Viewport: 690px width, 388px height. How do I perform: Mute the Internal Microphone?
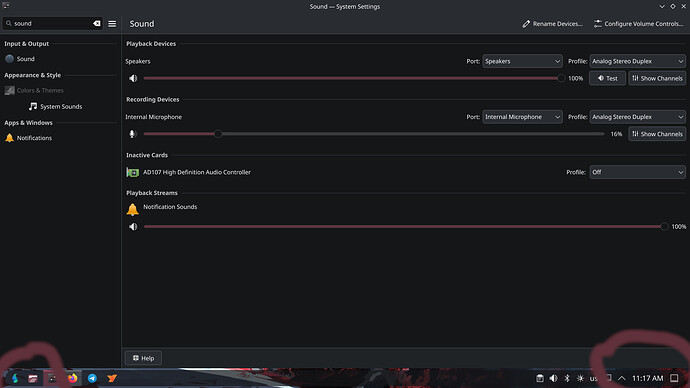tap(132, 134)
